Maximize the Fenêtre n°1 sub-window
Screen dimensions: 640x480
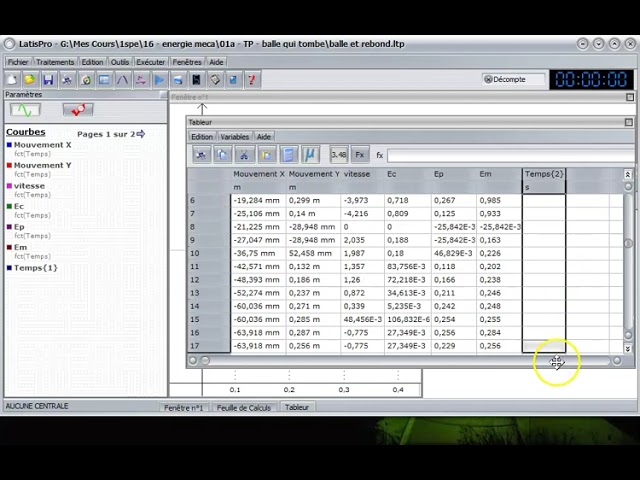click(x=630, y=97)
